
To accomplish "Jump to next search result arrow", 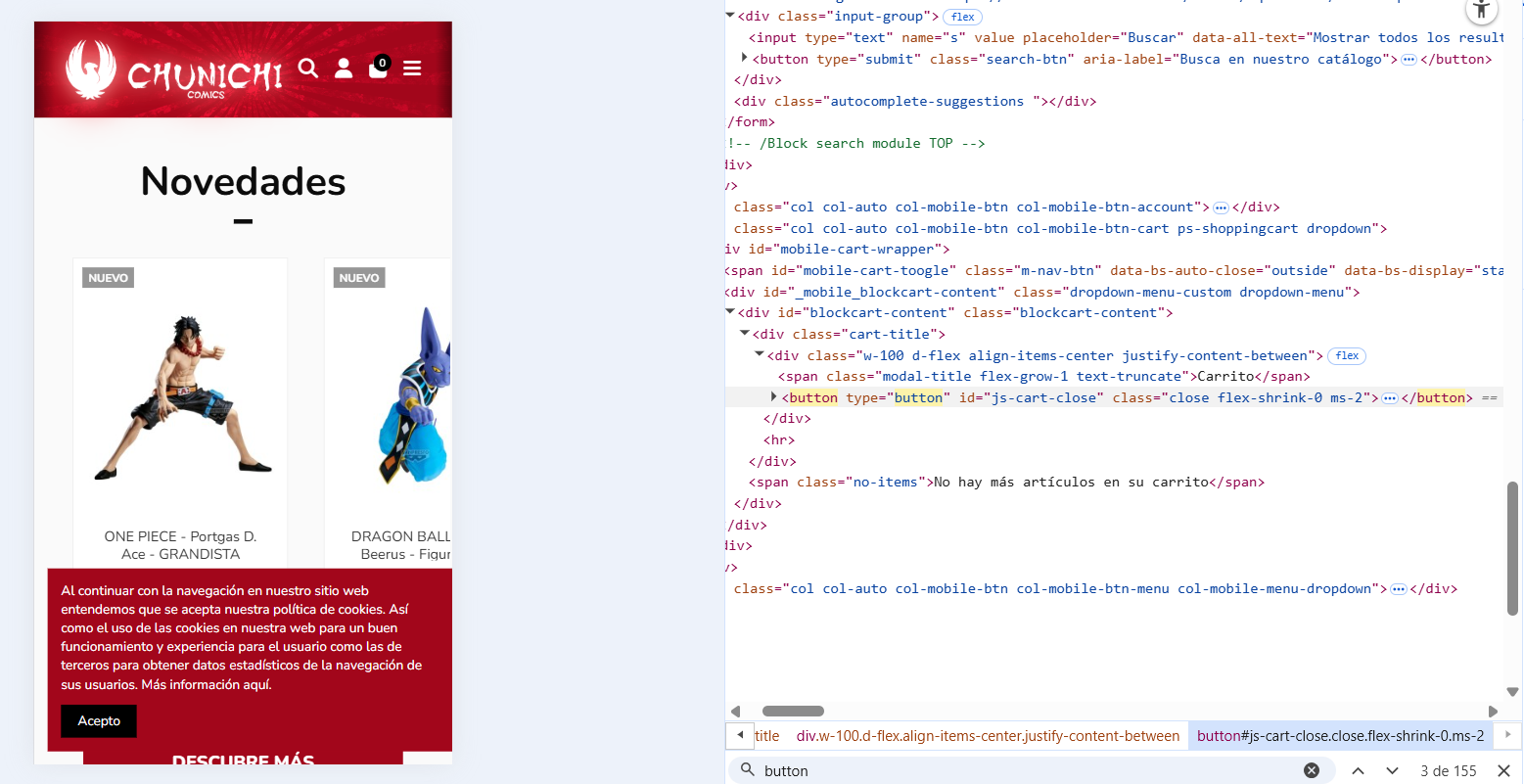I will pyautogui.click(x=1392, y=770).
